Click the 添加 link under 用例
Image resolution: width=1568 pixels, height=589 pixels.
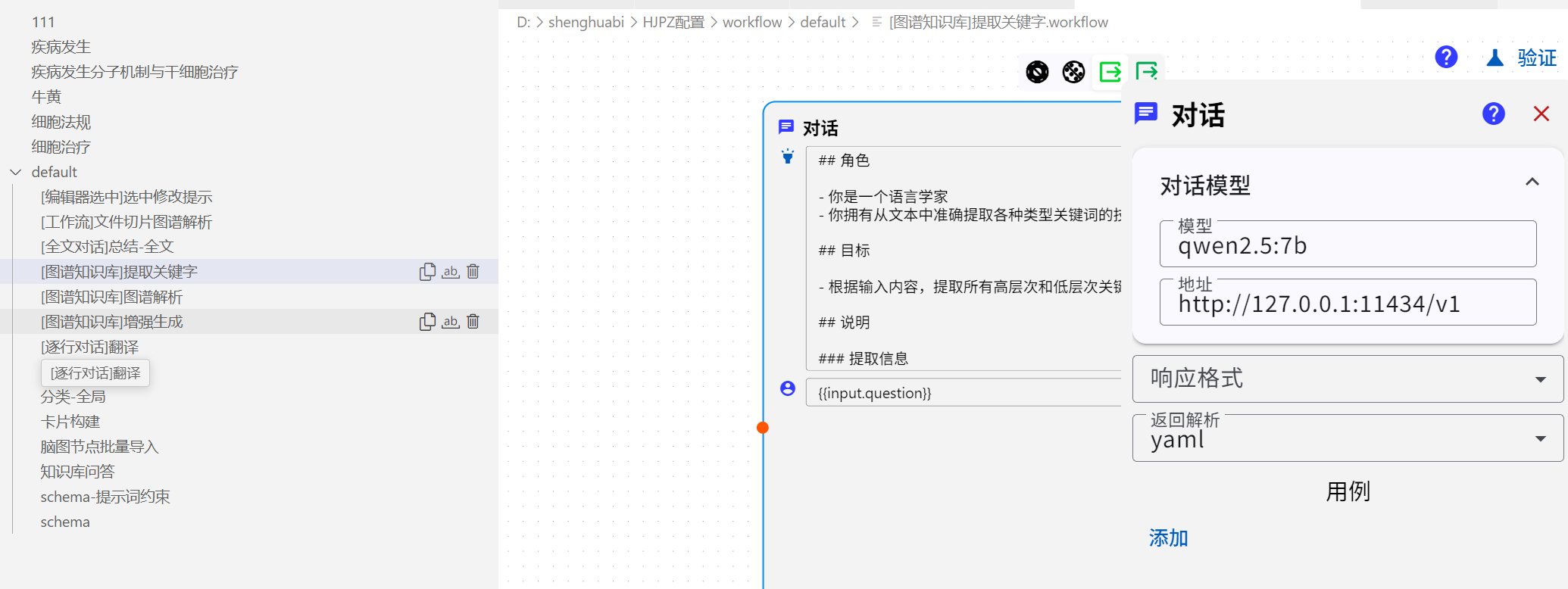tap(1168, 538)
